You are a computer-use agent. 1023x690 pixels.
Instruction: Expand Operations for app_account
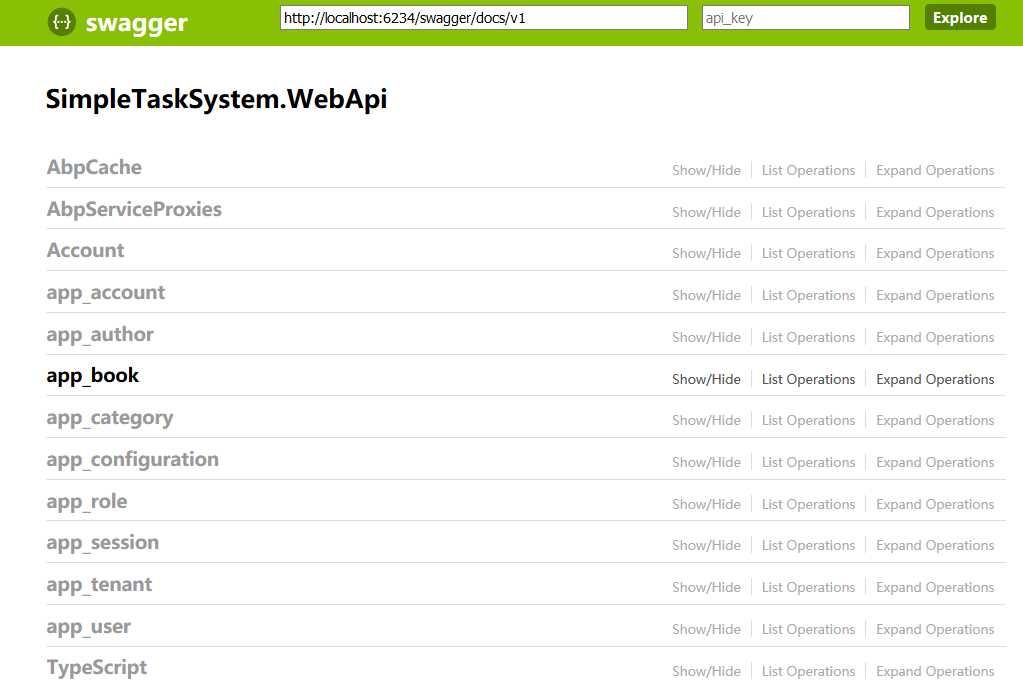pyautogui.click(x=935, y=295)
